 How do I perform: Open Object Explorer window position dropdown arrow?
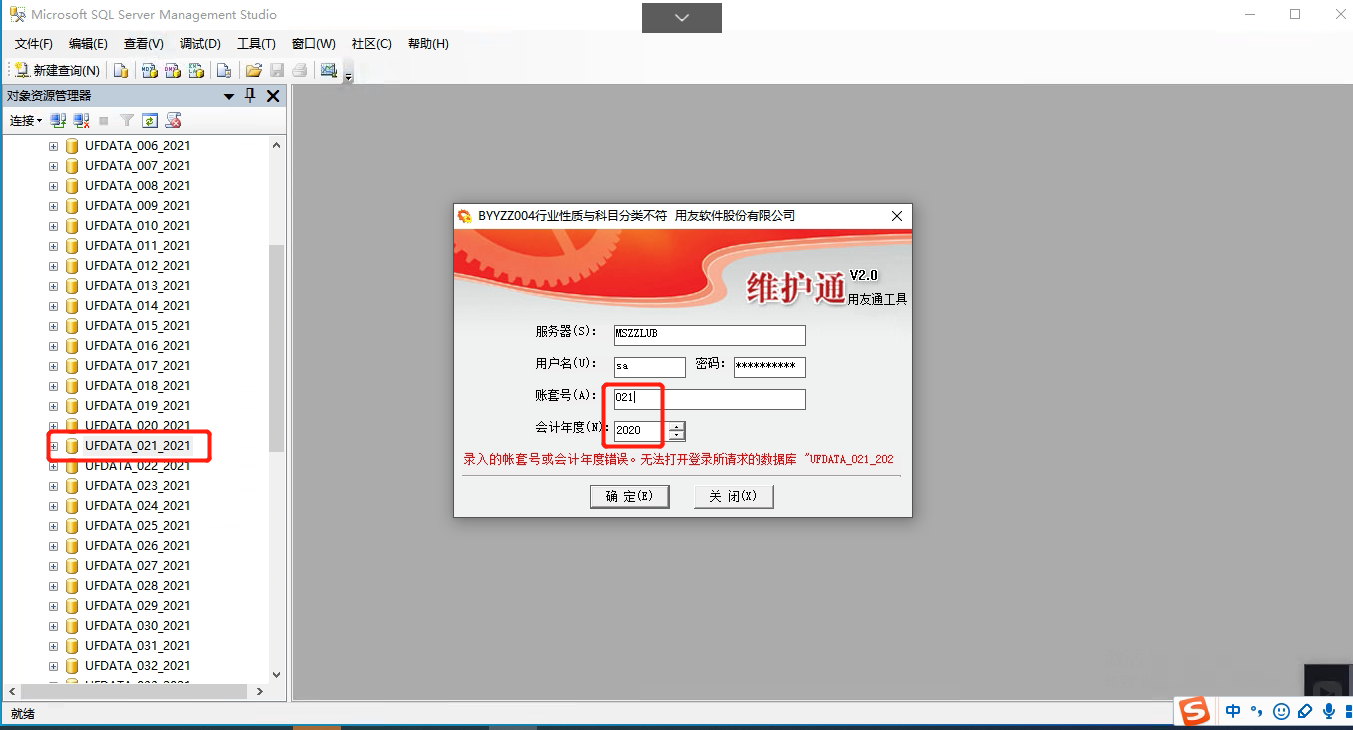pos(228,96)
